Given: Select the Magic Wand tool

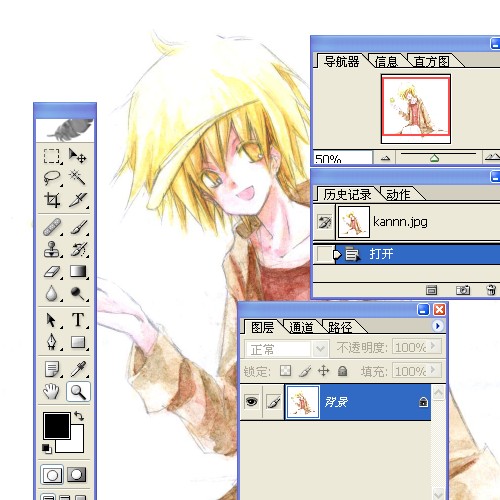Looking at the screenshot, I should [78, 177].
